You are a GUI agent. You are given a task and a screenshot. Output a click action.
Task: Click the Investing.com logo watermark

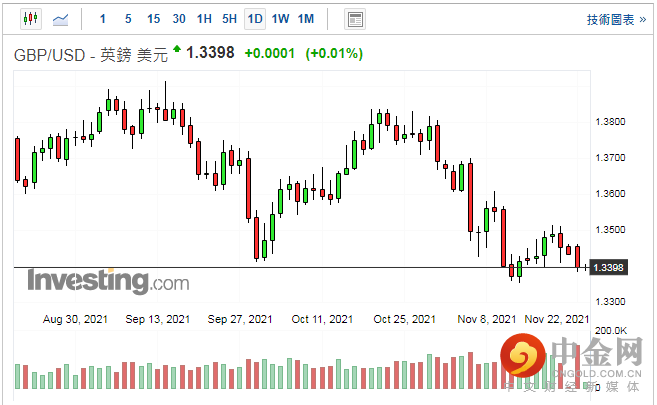click(x=107, y=282)
